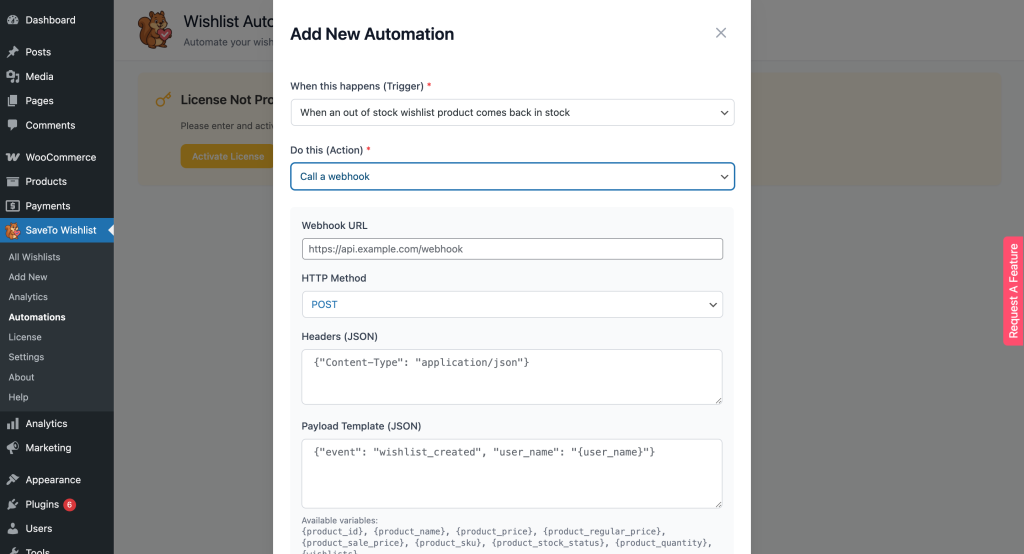This screenshot has width=1024, height=554.
Task: Click inside the Headers JSON textarea
Action: pyautogui.click(x=512, y=377)
